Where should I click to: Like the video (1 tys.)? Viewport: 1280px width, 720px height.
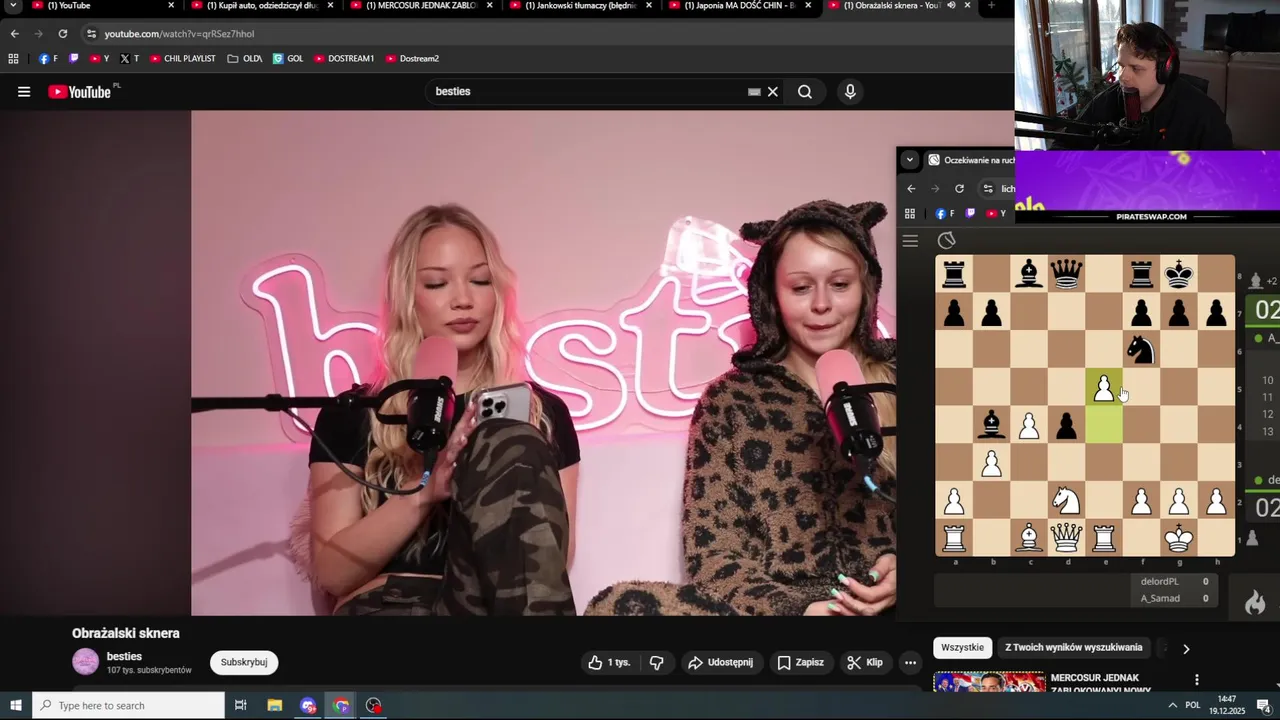click(610, 662)
